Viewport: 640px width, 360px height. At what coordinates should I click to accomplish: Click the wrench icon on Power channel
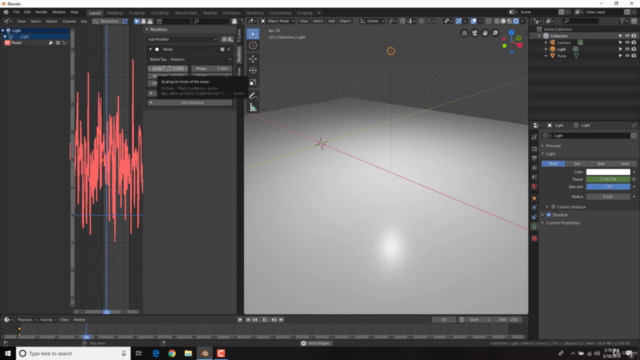point(51,43)
